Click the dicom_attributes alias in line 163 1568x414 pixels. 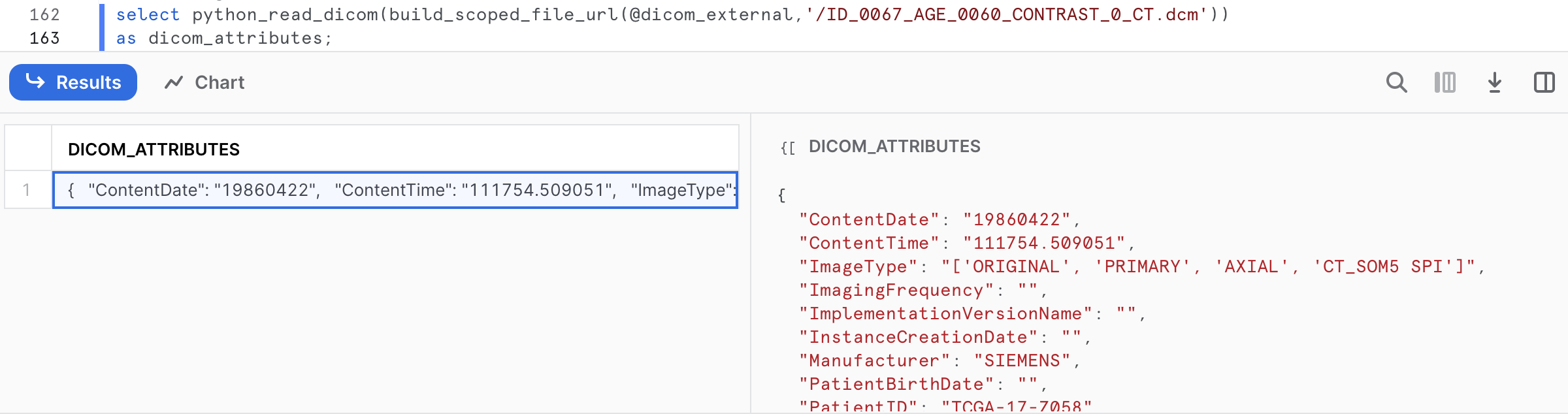coord(235,38)
